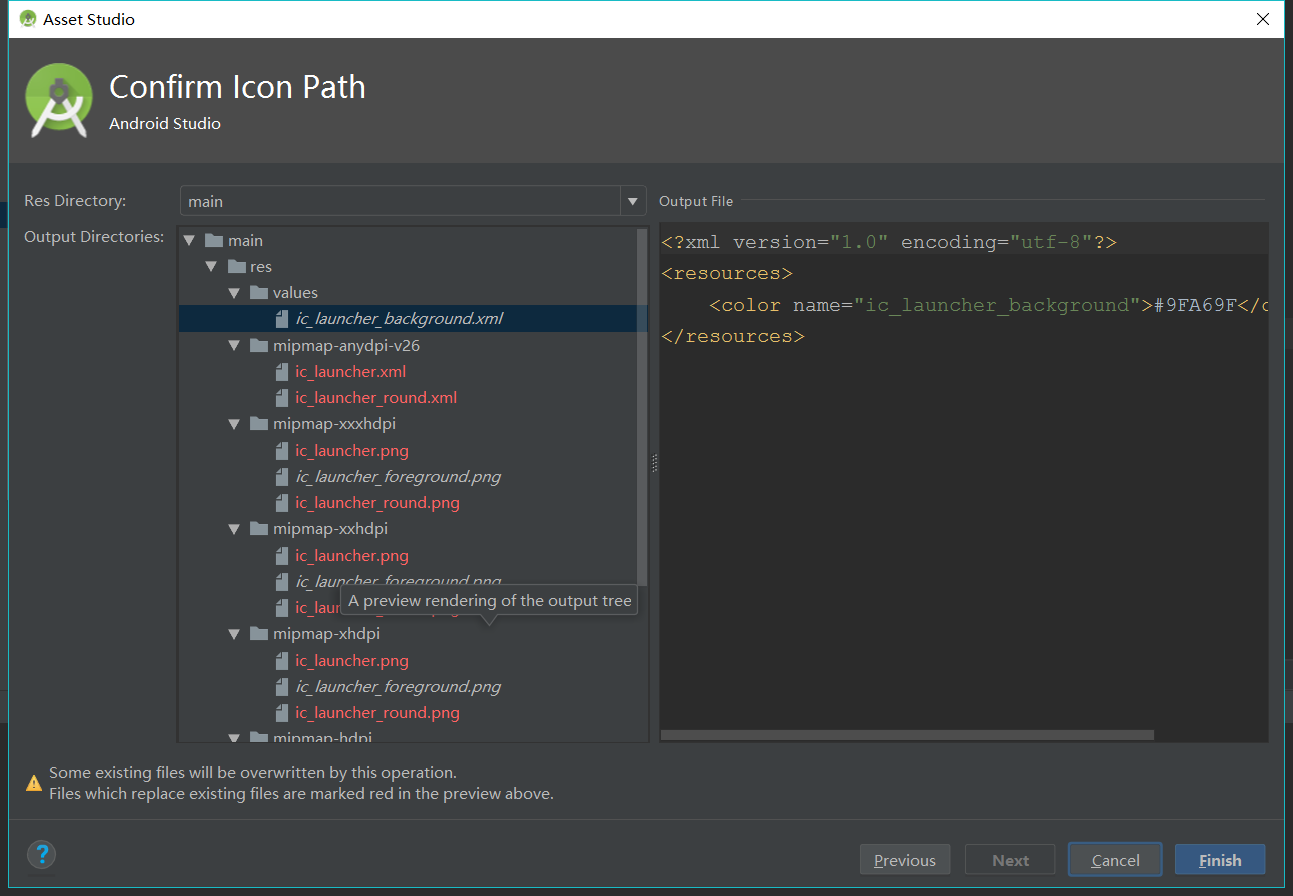Image resolution: width=1293 pixels, height=896 pixels.
Task: Click file icon of ic_launcher.png under mipmap-xhdpi
Action: 281,660
